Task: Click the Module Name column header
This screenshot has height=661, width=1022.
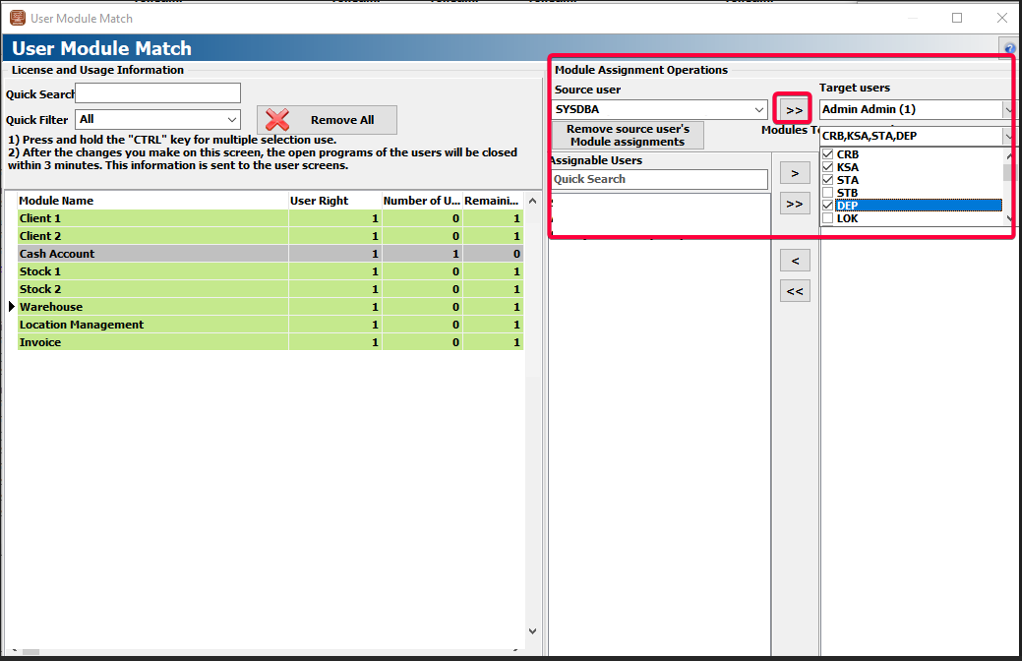Action: click(x=150, y=201)
